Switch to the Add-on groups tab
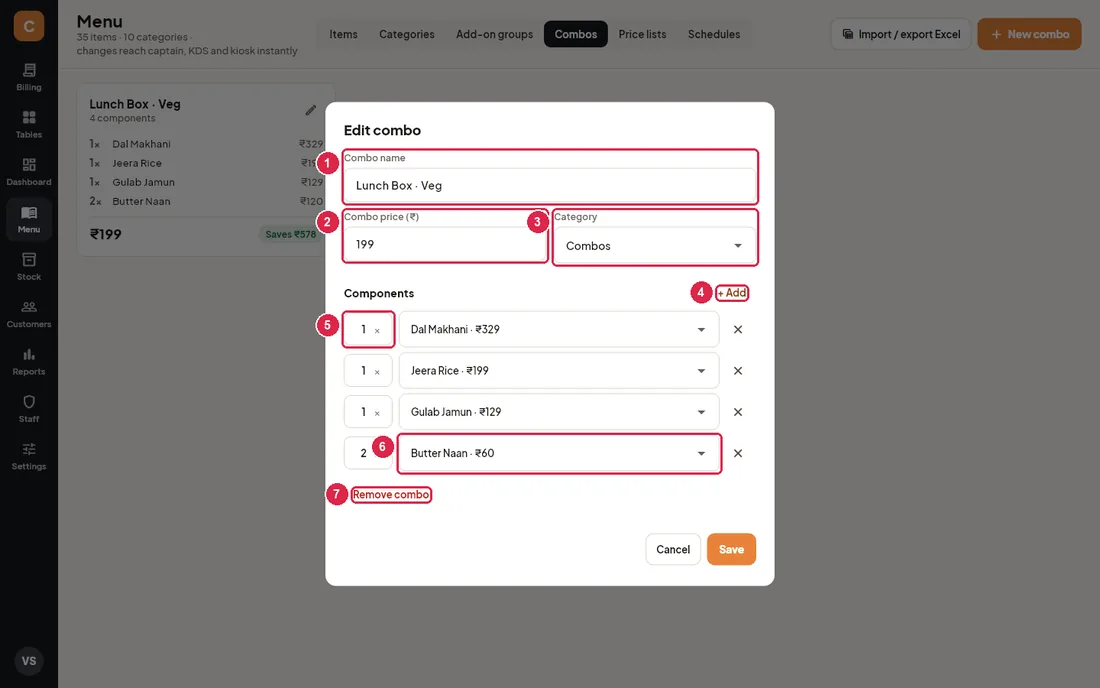Screen dimensions: 1100x688 pos(495,34)
